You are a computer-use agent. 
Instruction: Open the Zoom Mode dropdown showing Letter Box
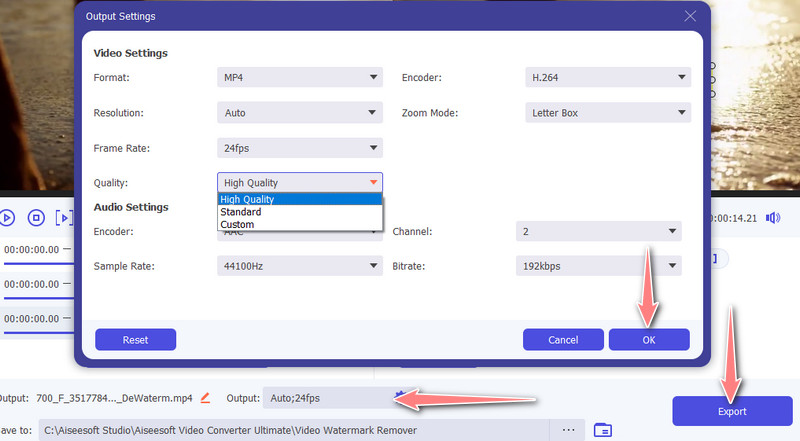607,113
